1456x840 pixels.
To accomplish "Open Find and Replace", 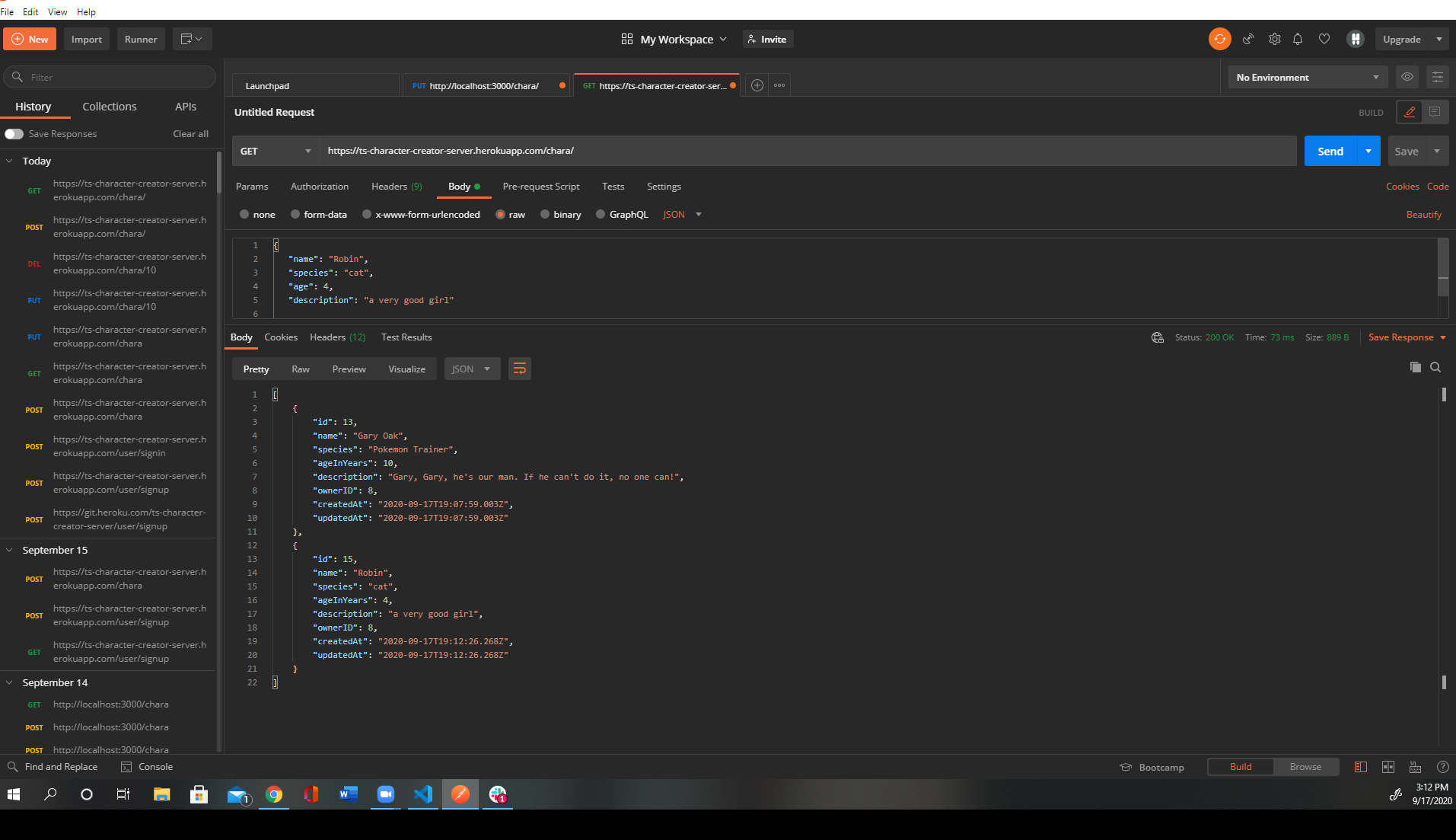I will coord(53,767).
